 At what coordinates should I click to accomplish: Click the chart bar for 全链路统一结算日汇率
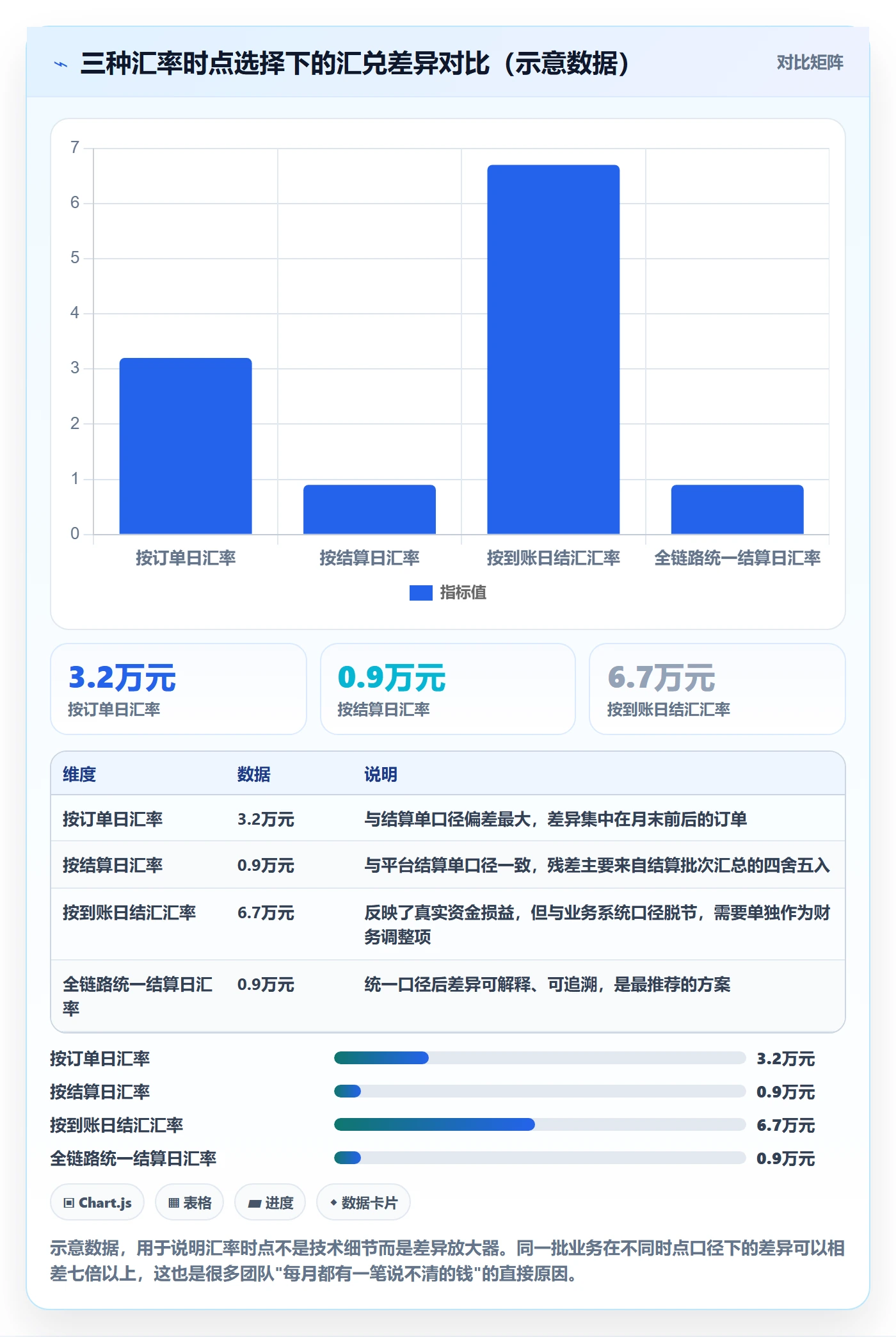point(737,509)
